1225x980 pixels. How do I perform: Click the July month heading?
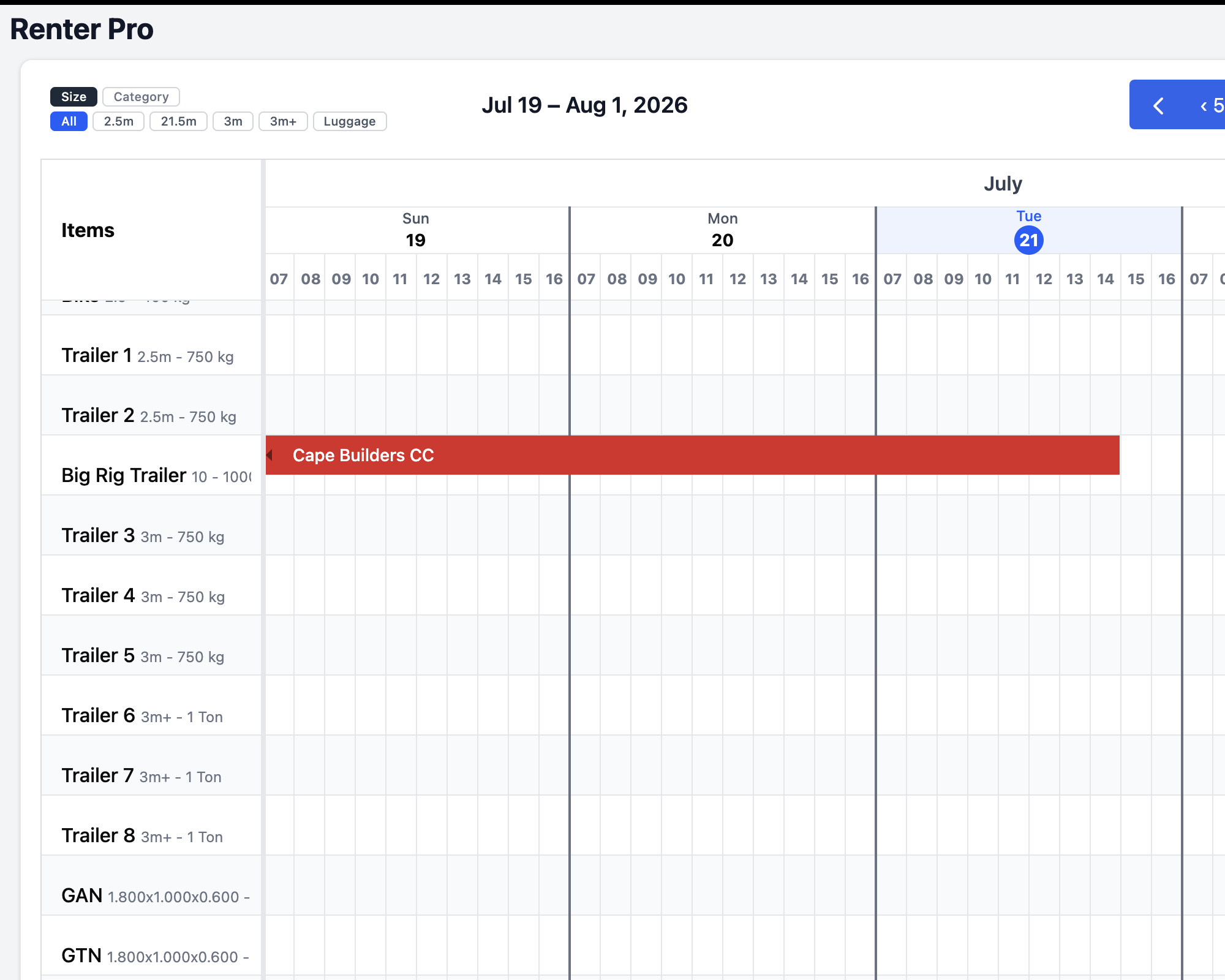point(1003,184)
